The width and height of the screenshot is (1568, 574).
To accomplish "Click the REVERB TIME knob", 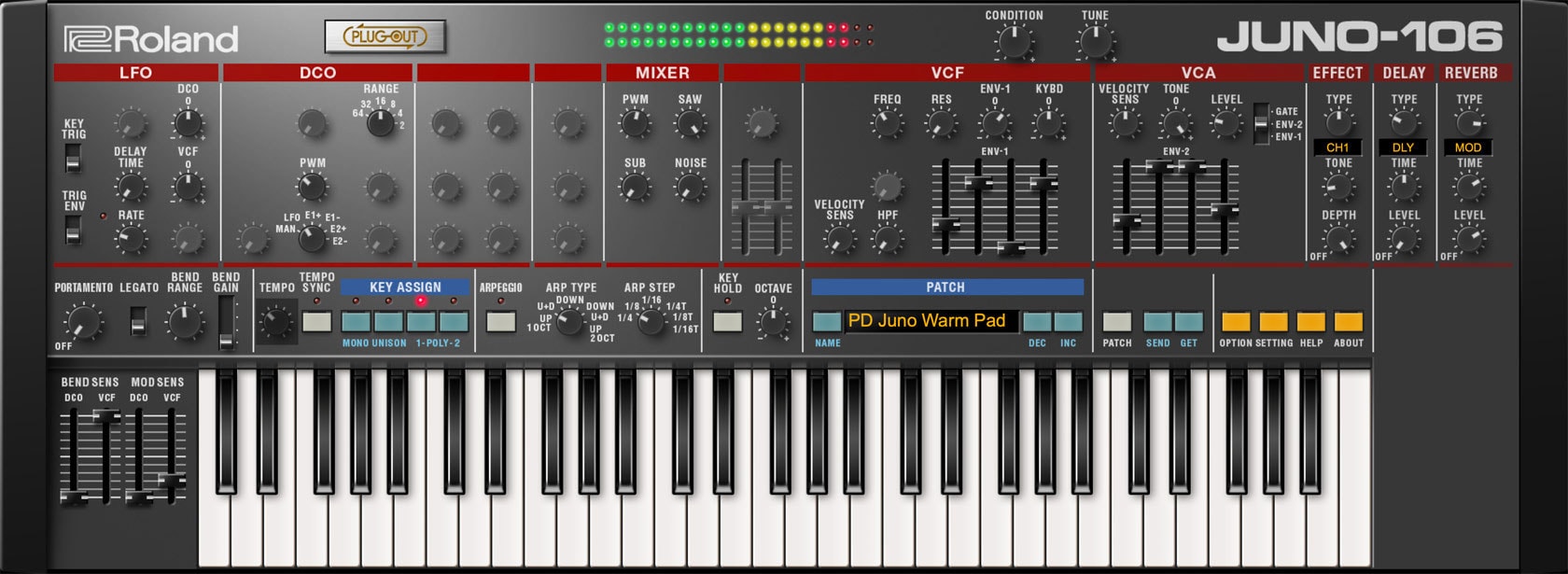I will (1469, 188).
